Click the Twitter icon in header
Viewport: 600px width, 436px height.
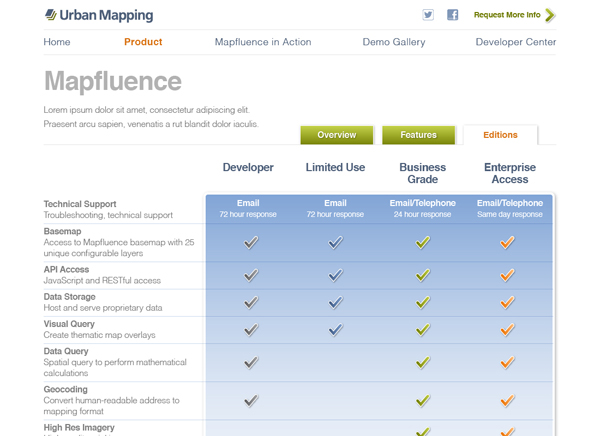click(x=428, y=15)
